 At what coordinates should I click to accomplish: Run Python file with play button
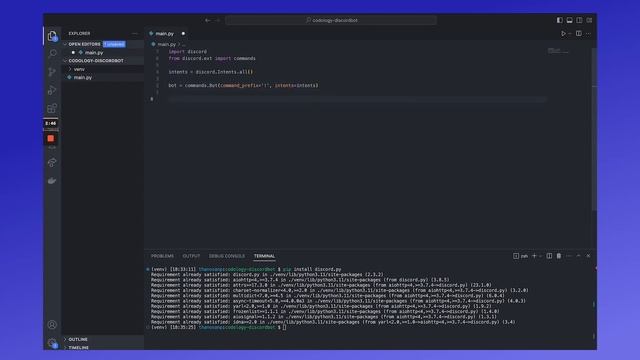coord(563,33)
